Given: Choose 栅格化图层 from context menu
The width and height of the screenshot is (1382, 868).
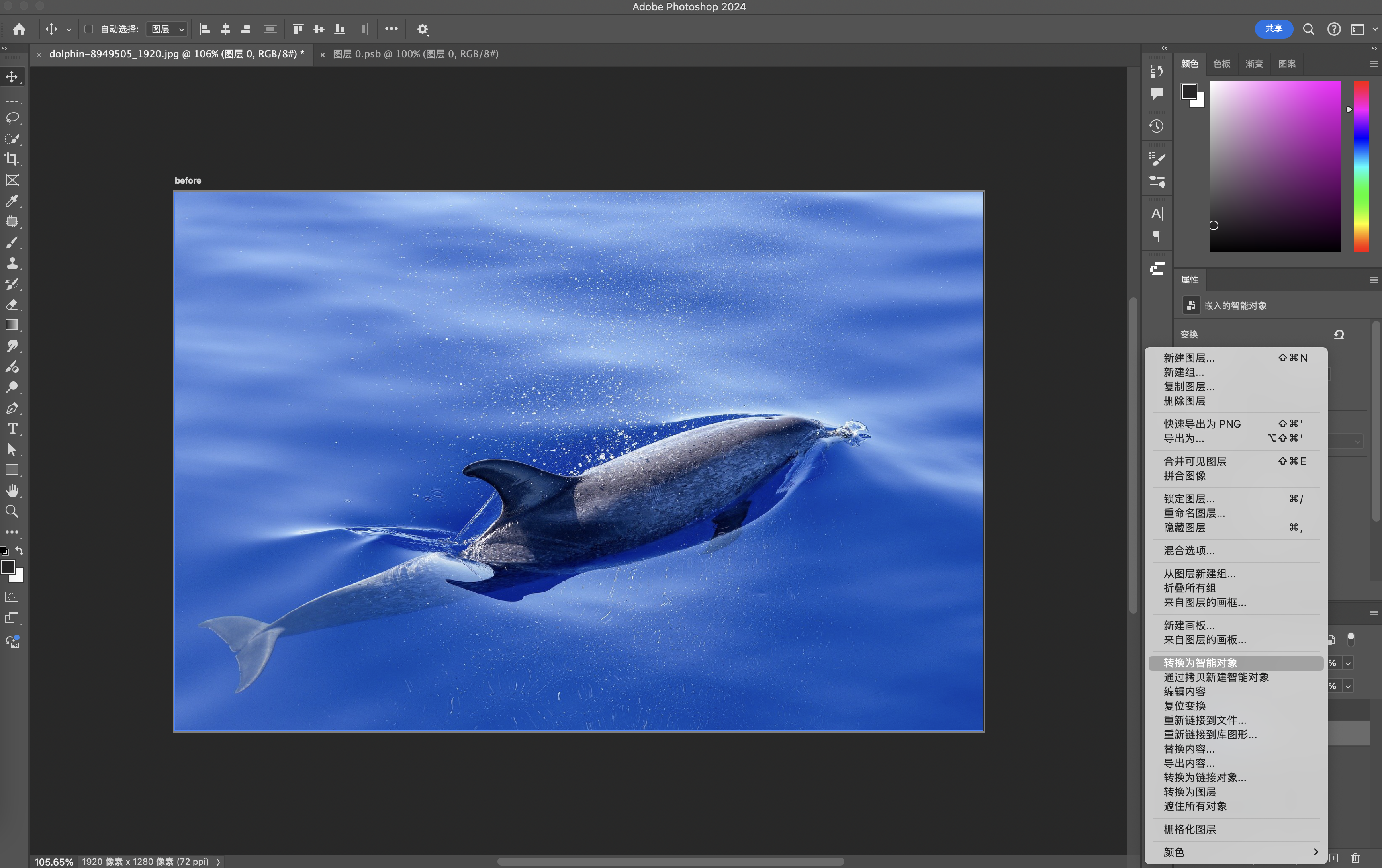Looking at the screenshot, I should pos(1236,829).
